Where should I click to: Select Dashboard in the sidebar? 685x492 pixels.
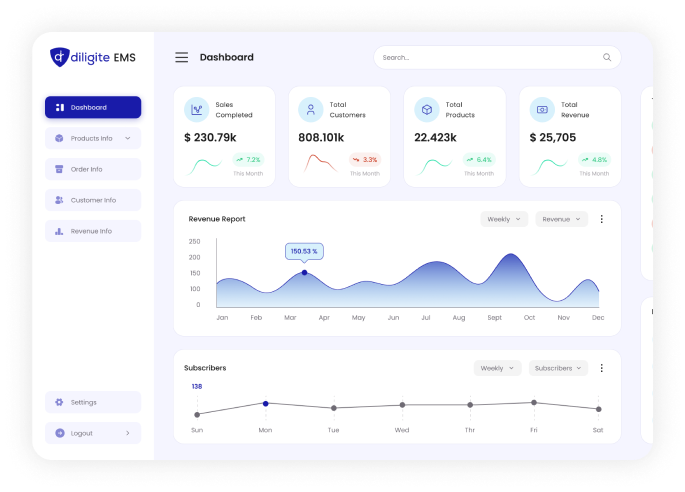click(x=93, y=107)
